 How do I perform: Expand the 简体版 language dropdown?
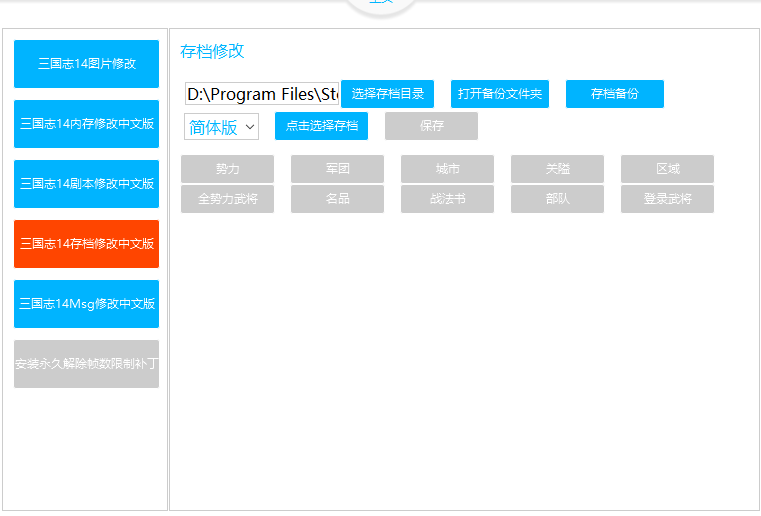tap(221, 127)
